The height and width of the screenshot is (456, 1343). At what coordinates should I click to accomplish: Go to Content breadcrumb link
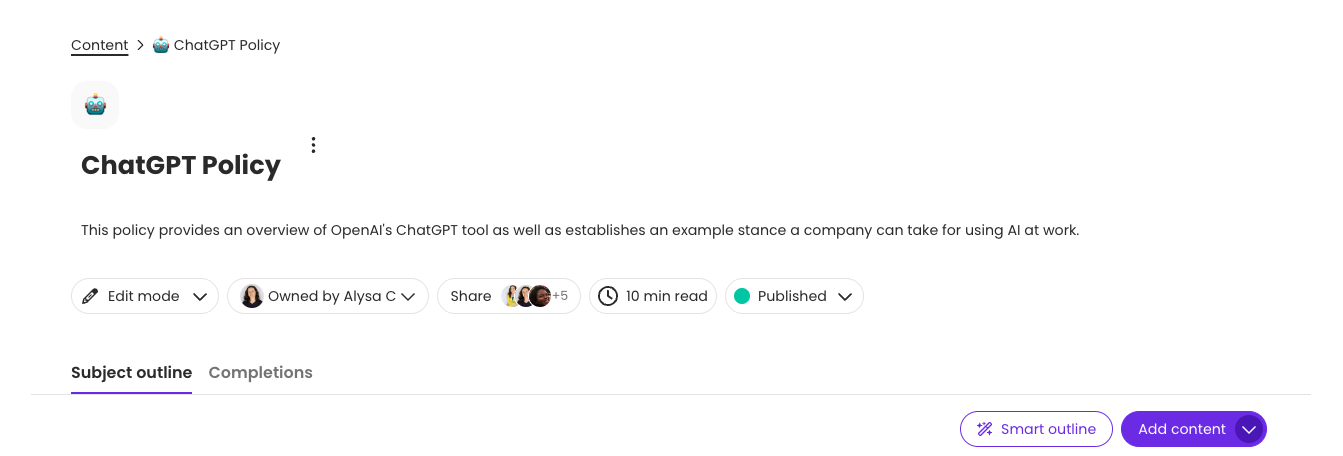(99, 45)
